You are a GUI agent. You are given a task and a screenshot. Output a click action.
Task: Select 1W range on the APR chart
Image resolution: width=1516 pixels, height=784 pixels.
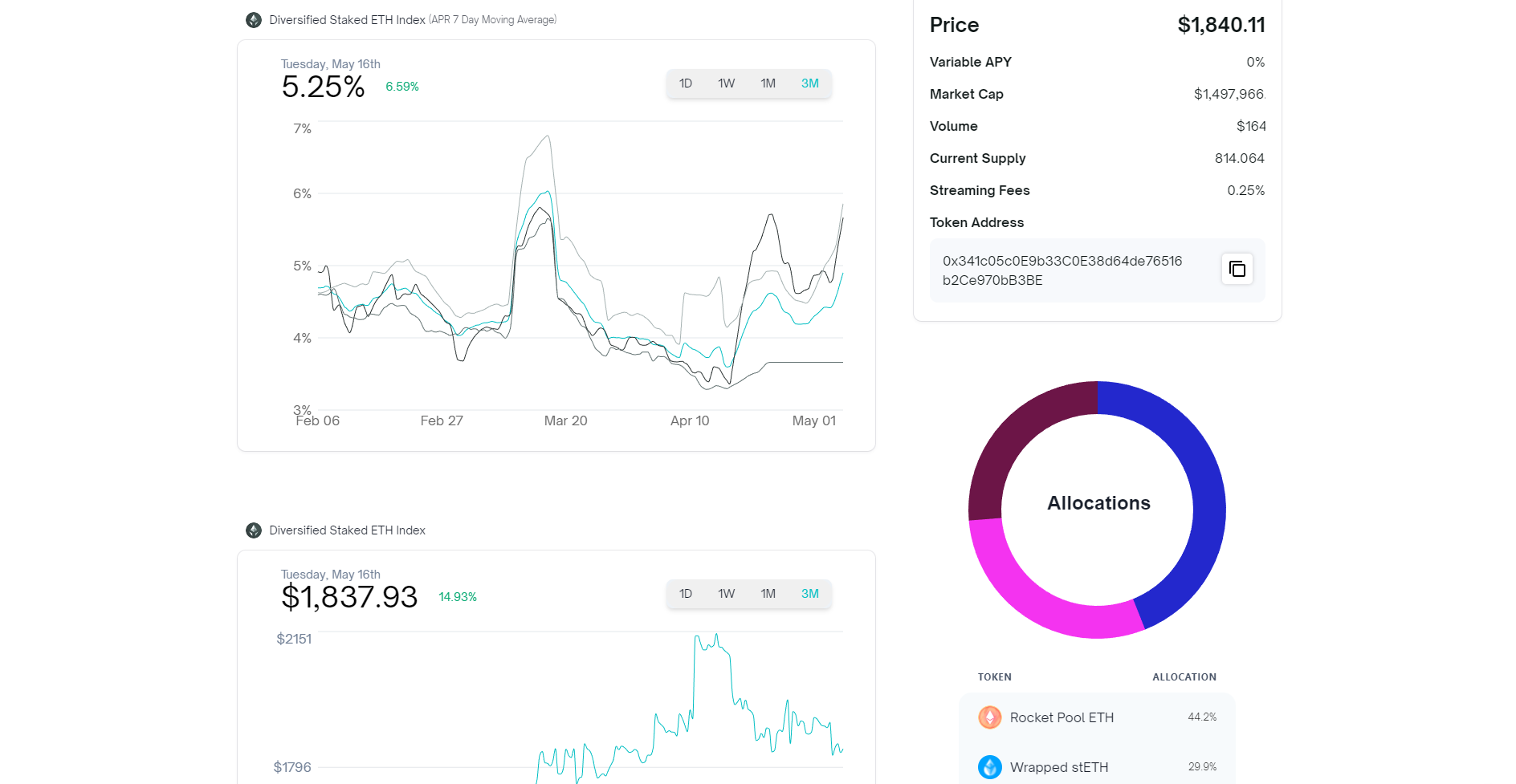(x=727, y=83)
